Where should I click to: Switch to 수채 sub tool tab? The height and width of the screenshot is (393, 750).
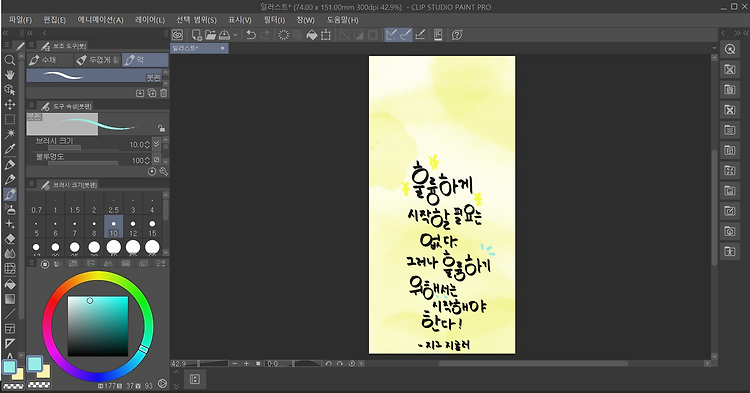[50, 60]
